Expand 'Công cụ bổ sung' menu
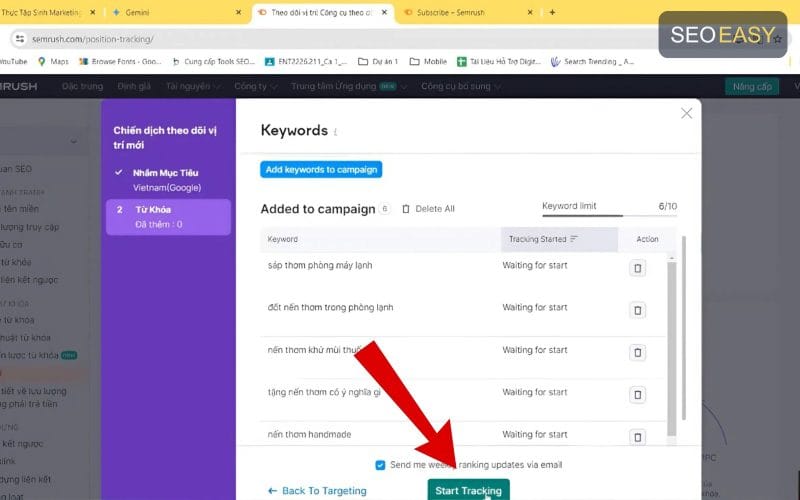 tap(460, 86)
